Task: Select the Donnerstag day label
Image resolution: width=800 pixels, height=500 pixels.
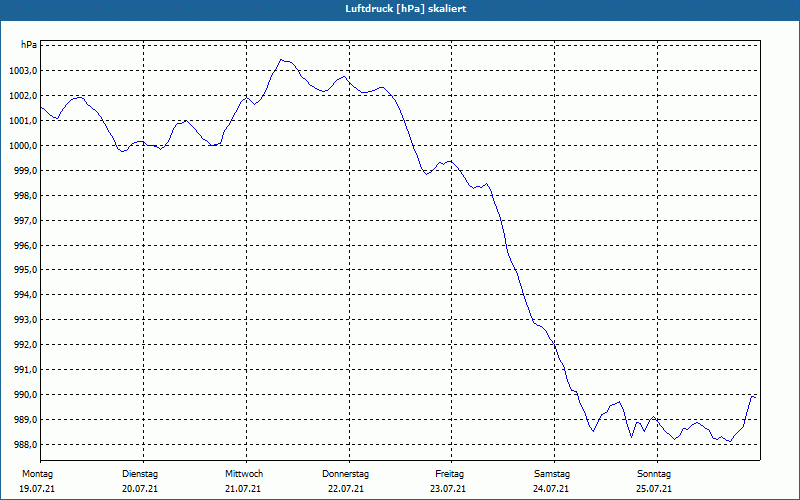Action: pos(345,474)
